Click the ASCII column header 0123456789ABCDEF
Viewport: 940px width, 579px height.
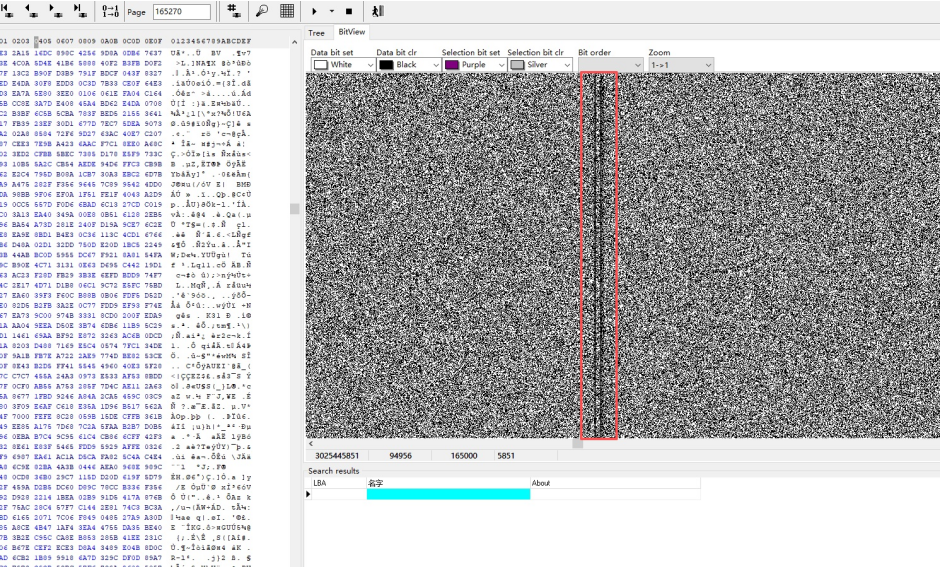point(211,41)
